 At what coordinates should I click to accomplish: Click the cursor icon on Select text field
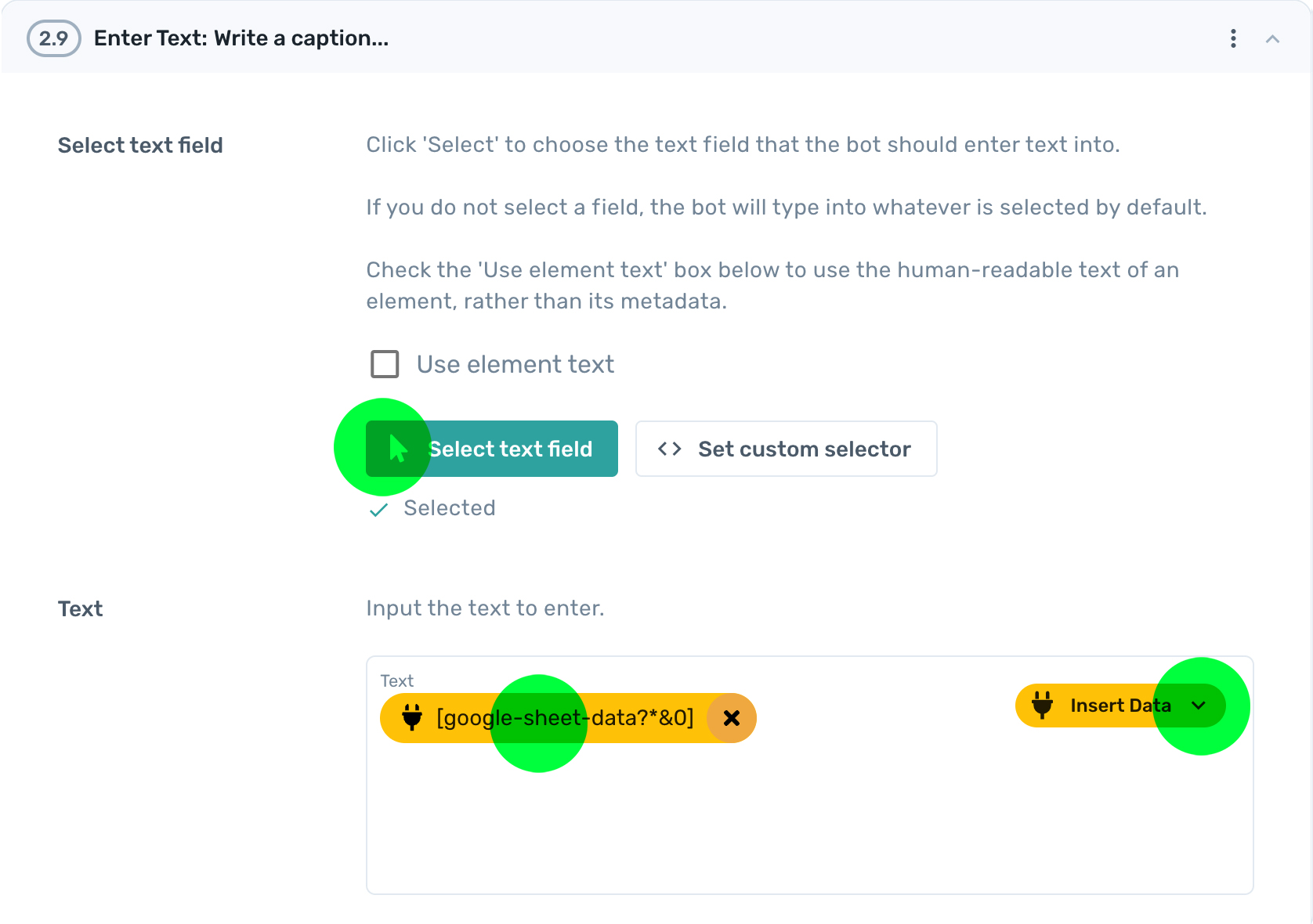point(396,448)
